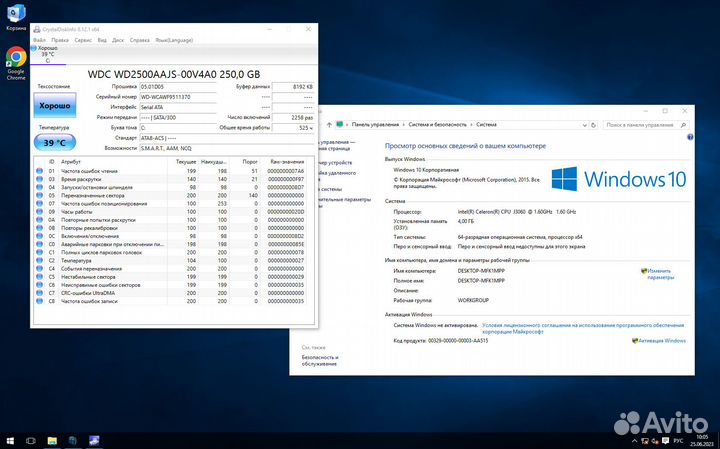
Task: Click the Серийный номер field
Action: [178, 97]
